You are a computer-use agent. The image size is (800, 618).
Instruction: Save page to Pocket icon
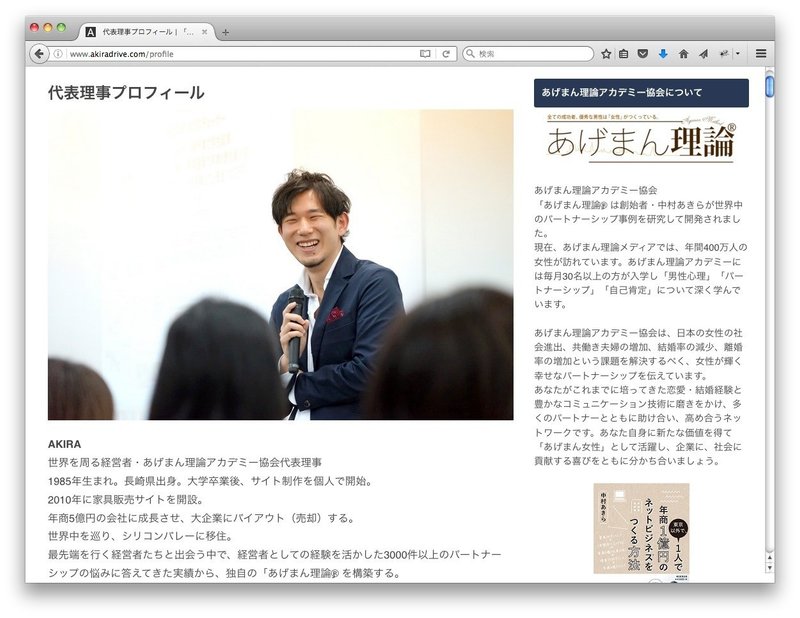point(643,54)
